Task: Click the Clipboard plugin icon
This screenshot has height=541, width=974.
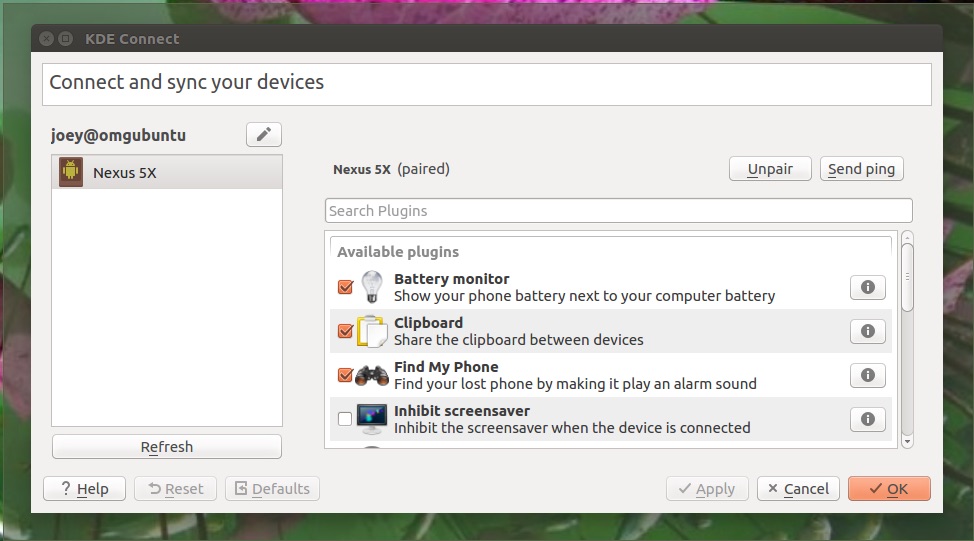Action: (x=371, y=331)
